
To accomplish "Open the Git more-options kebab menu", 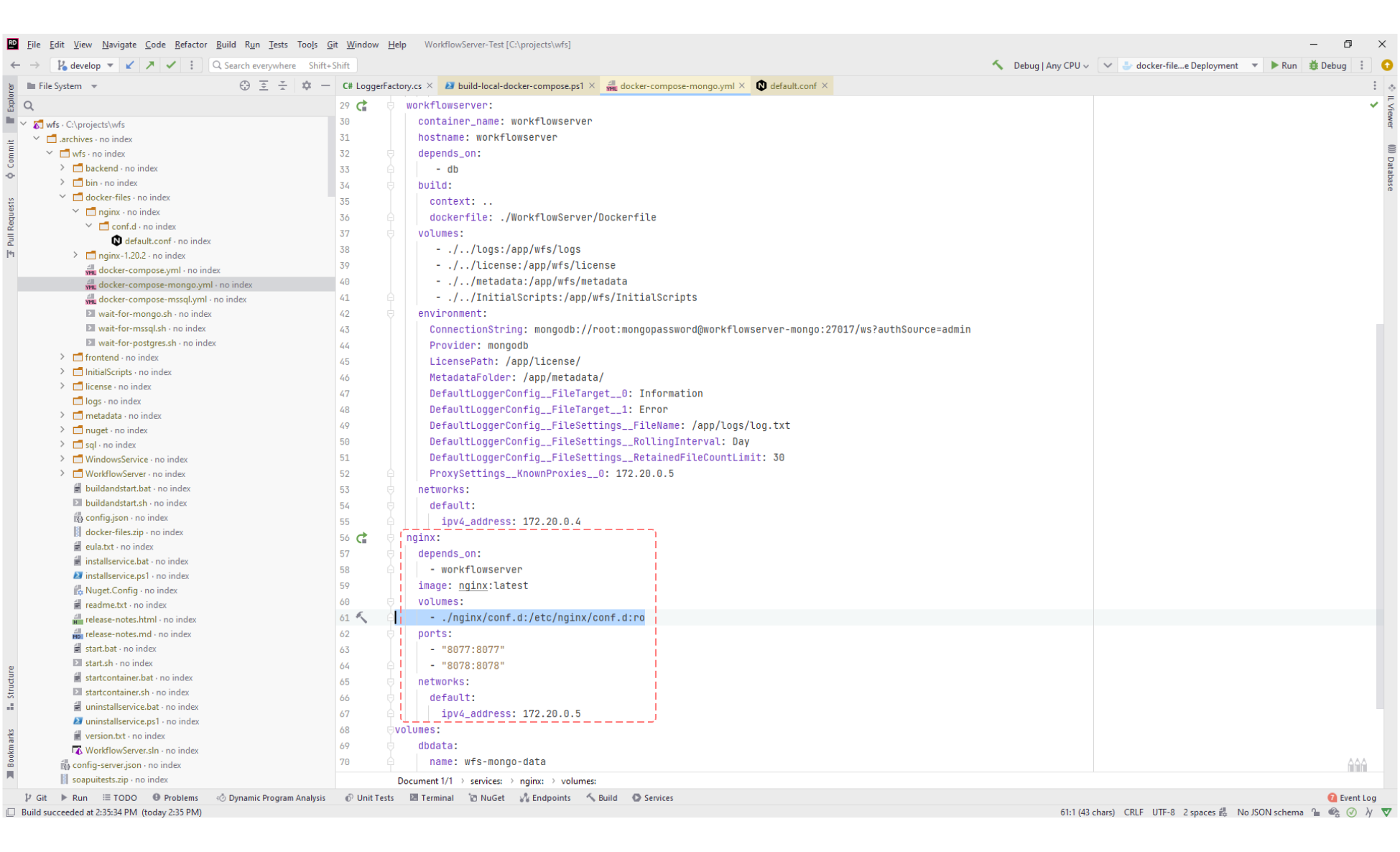I will 191,65.
